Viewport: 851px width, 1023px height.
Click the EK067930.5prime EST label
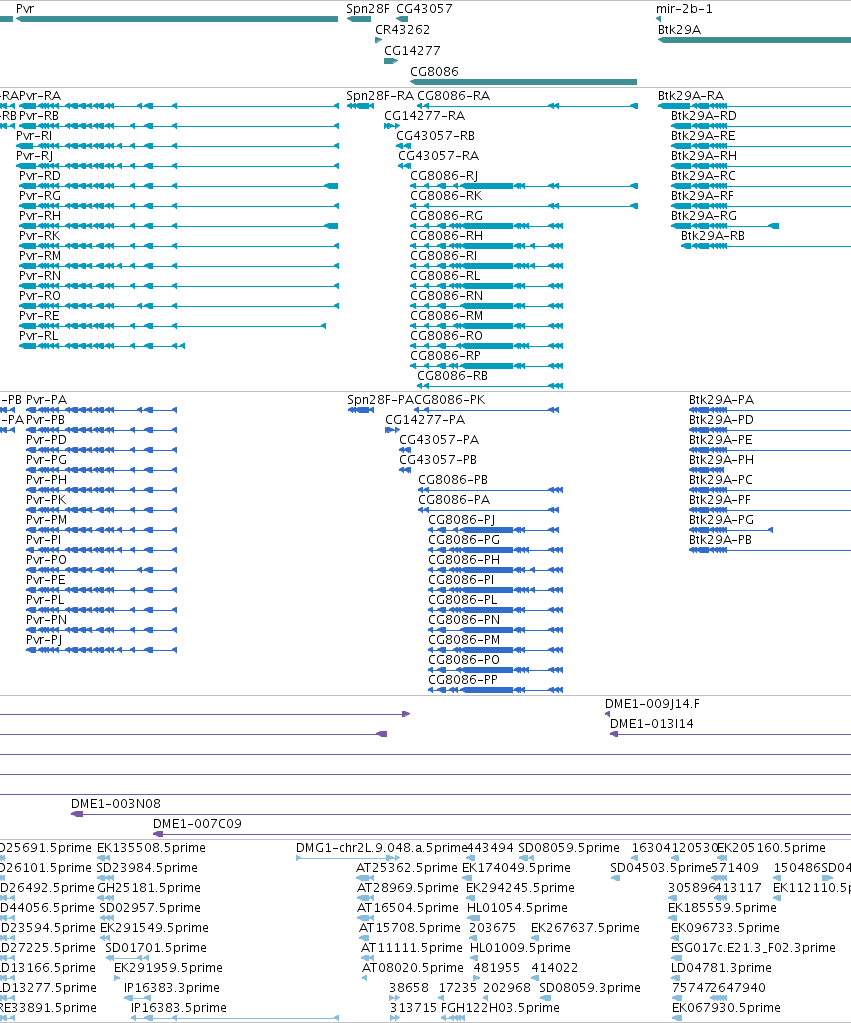point(726,1008)
